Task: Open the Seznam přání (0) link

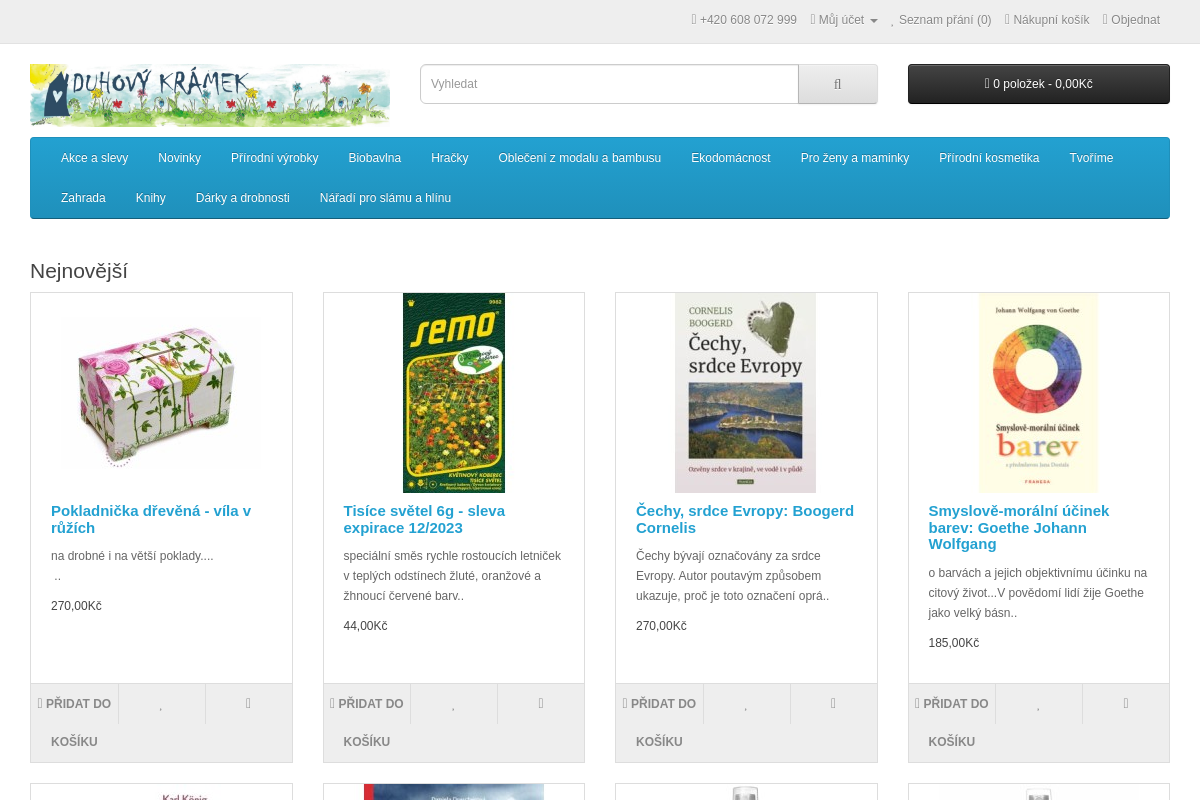Action: click(943, 20)
